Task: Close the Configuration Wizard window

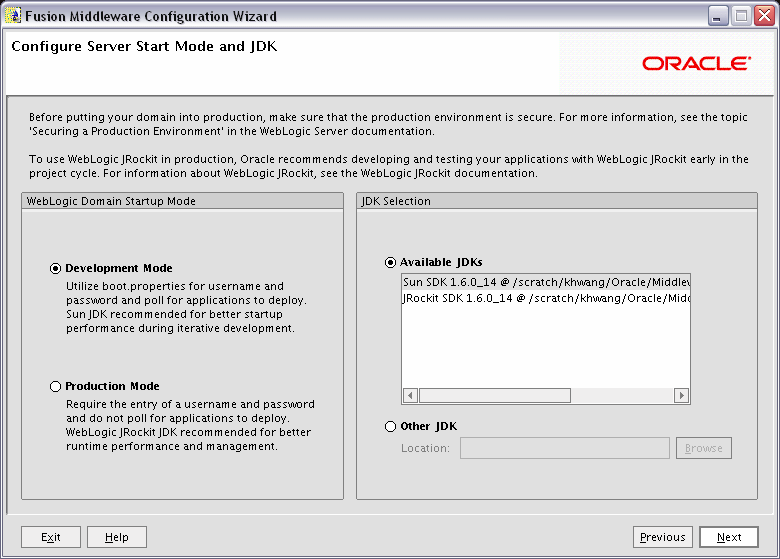Action: (765, 16)
